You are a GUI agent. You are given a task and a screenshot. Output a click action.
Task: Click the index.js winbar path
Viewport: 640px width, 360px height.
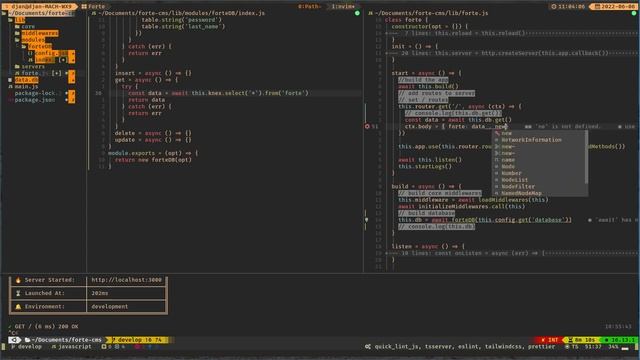point(181,13)
